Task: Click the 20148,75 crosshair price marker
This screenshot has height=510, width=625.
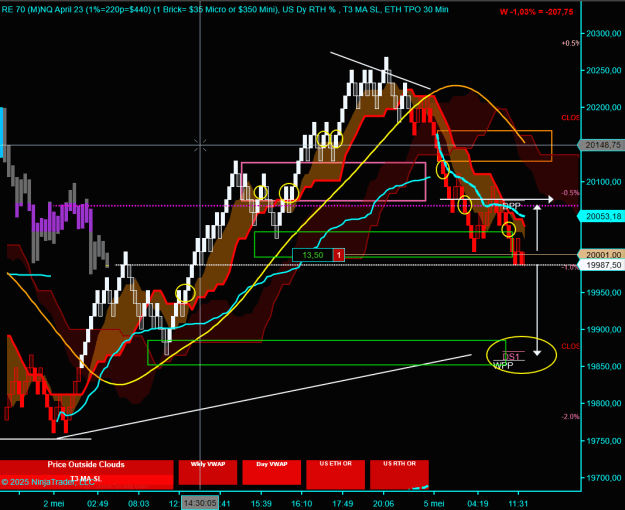Action: coord(601,145)
